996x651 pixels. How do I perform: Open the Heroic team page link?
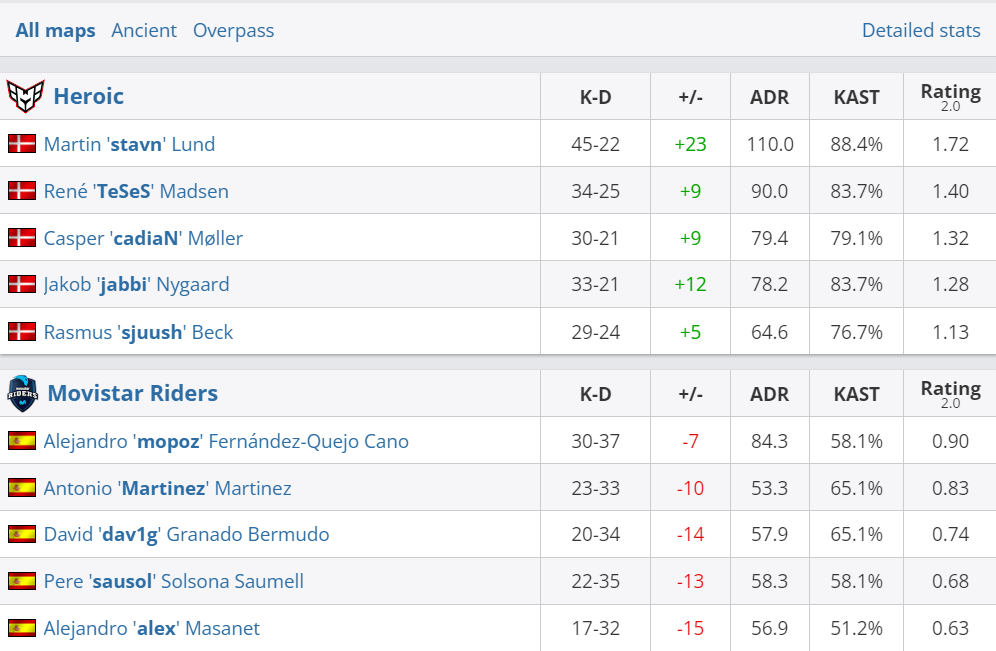pos(88,96)
